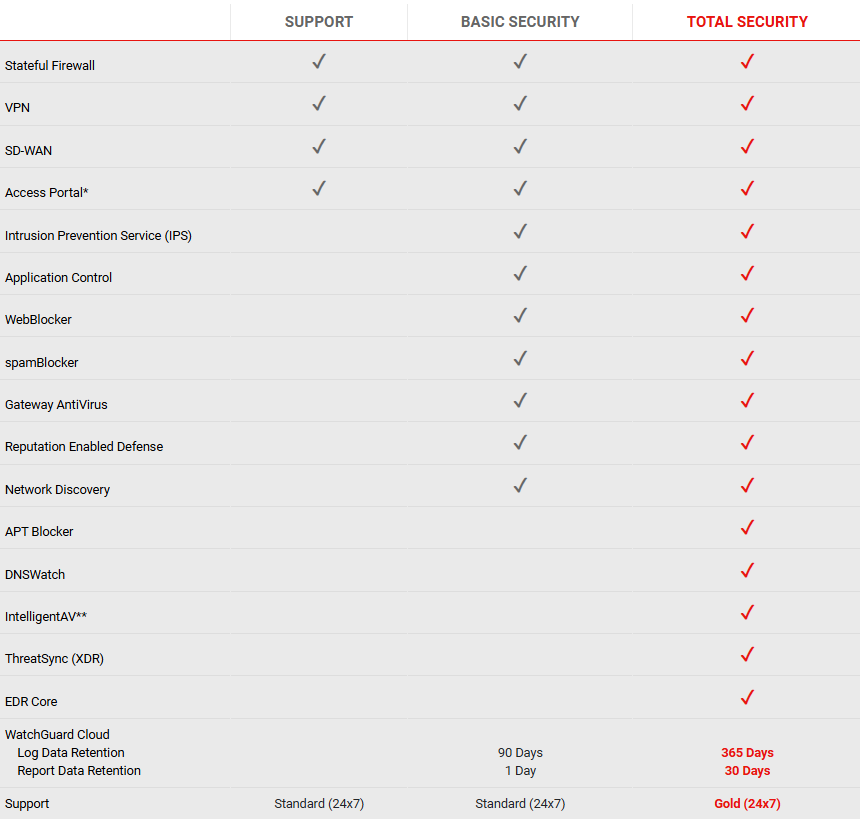Click the Basic Security checkmark for Gateway AntiVirus
860x819 pixels.
[x=520, y=401]
